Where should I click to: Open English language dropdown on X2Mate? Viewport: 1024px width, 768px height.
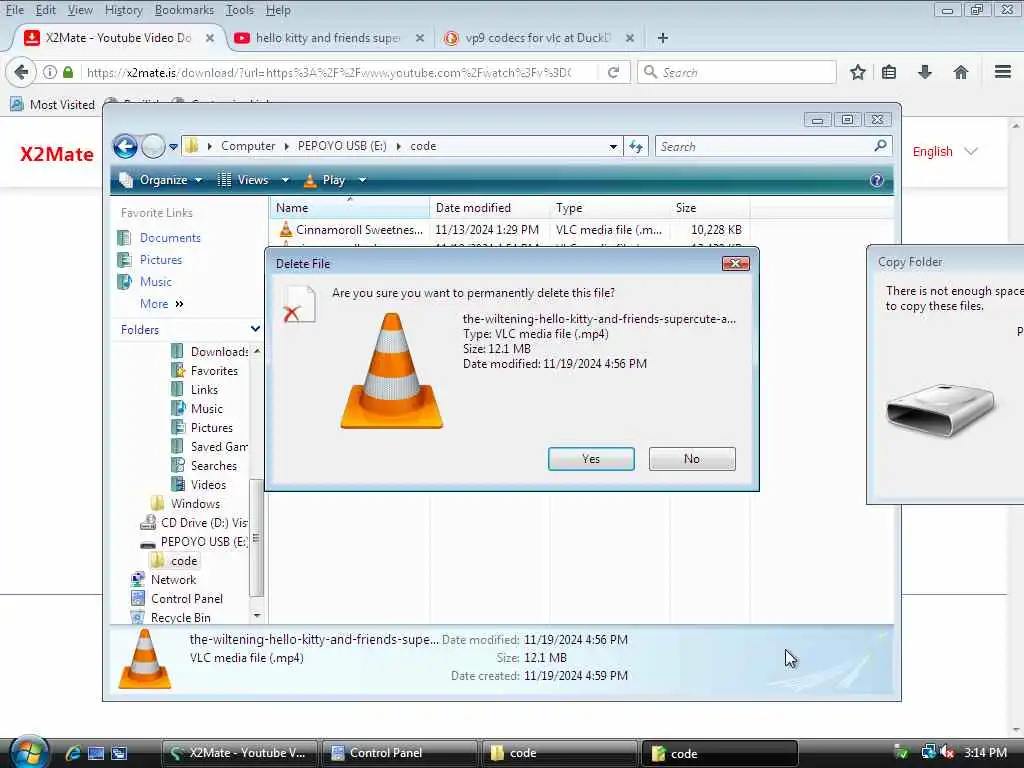click(x=944, y=152)
